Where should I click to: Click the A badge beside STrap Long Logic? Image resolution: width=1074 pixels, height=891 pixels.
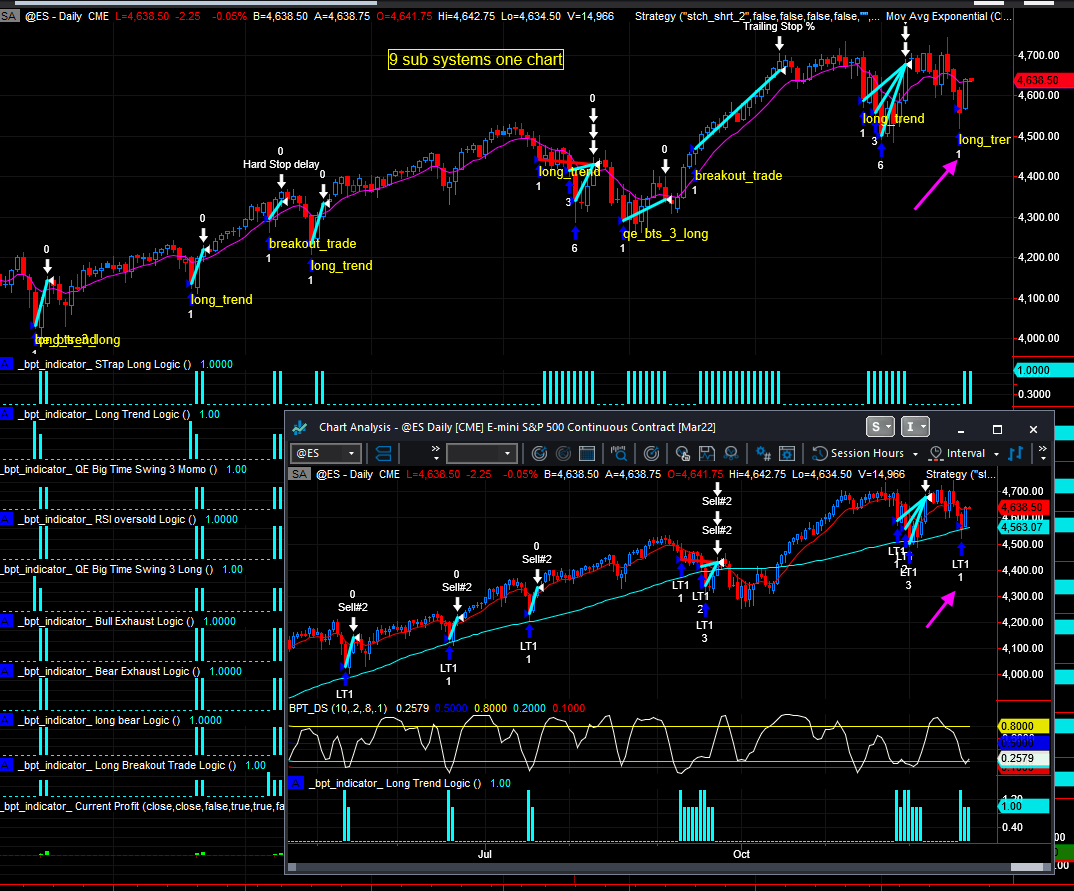(6, 364)
